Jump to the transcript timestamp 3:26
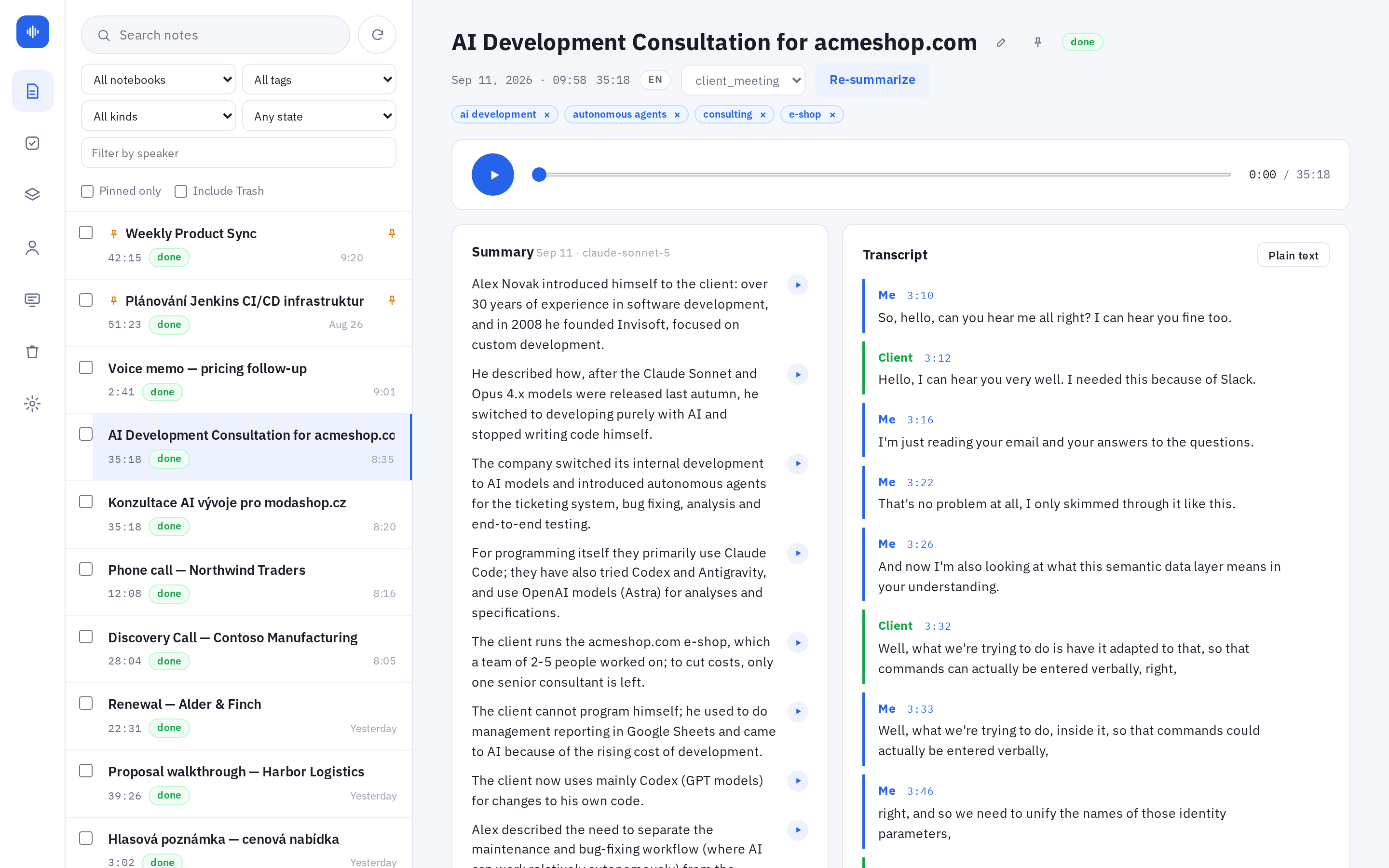Screen dimensions: 1389x868 920,544
